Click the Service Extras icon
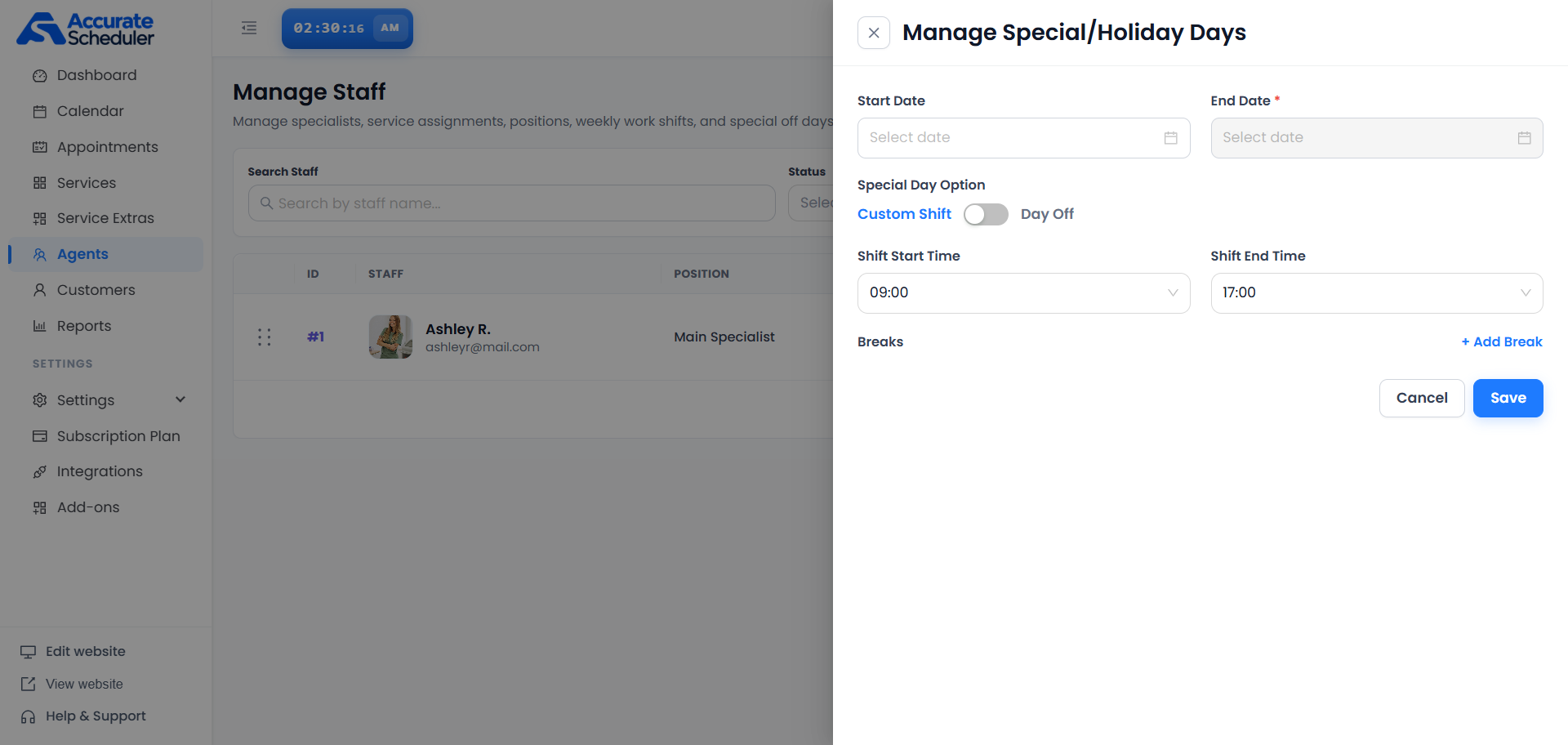The height and width of the screenshot is (745, 1568). point(39,219)
